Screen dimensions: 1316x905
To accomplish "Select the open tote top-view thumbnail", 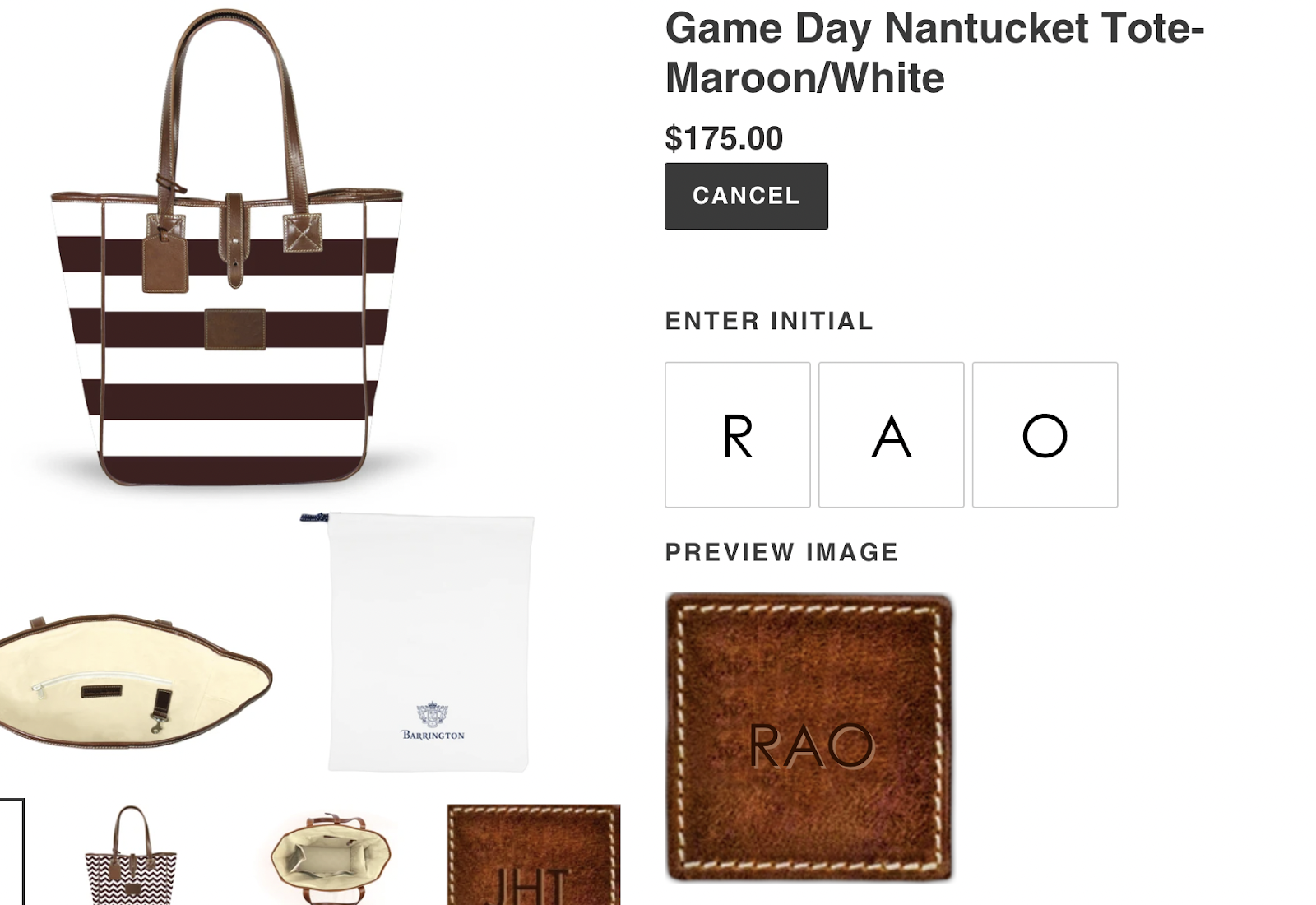I will 331,857.
